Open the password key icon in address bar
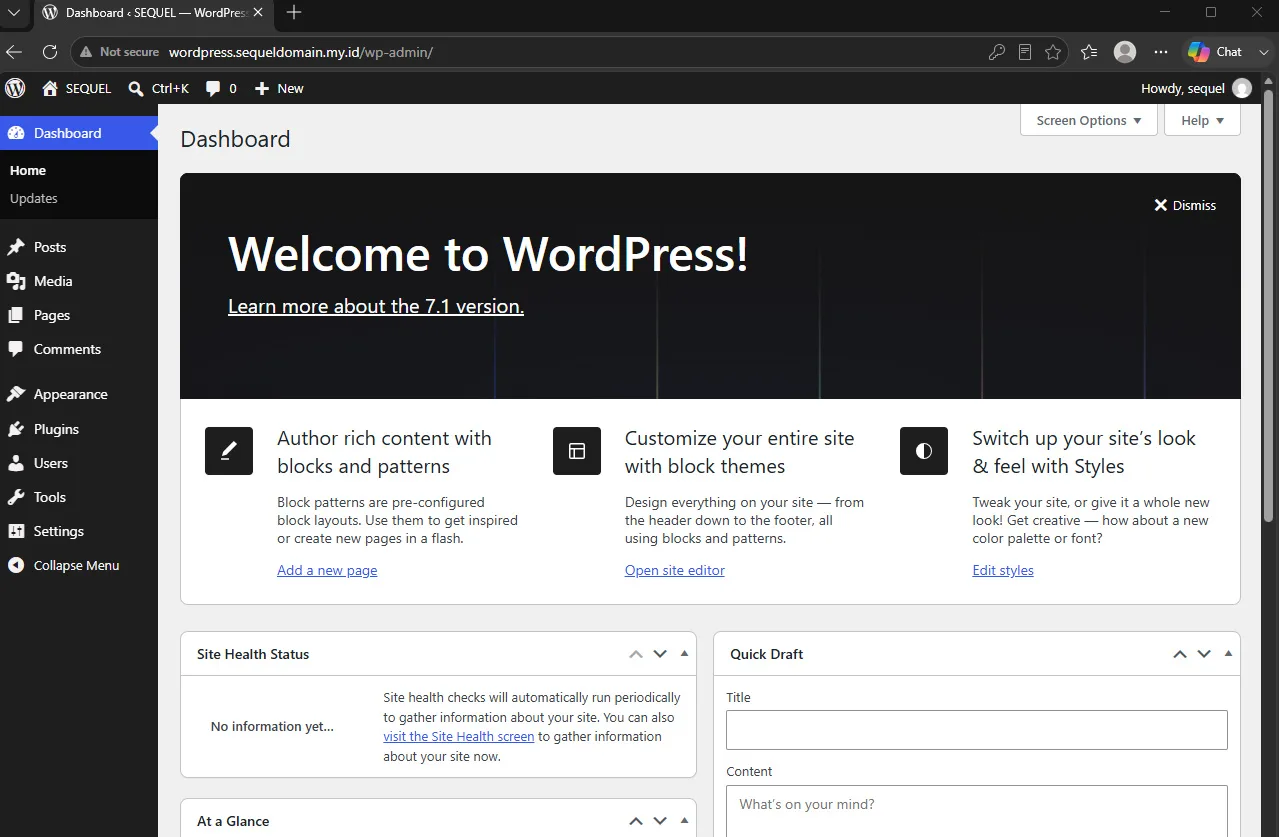Screen dimensions: 1279x837 pos(996,52)
